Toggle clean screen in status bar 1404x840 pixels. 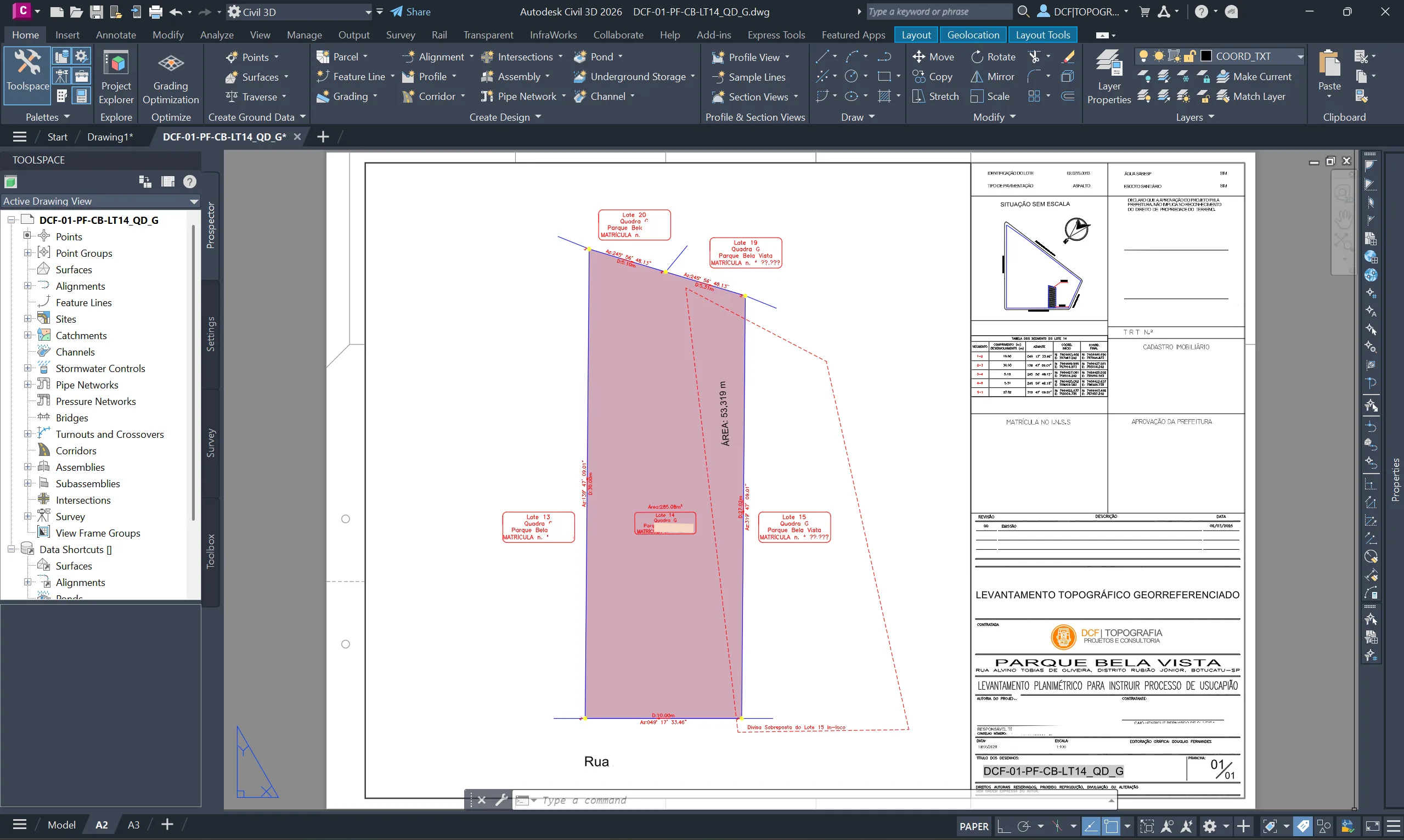click(1372, 826)
